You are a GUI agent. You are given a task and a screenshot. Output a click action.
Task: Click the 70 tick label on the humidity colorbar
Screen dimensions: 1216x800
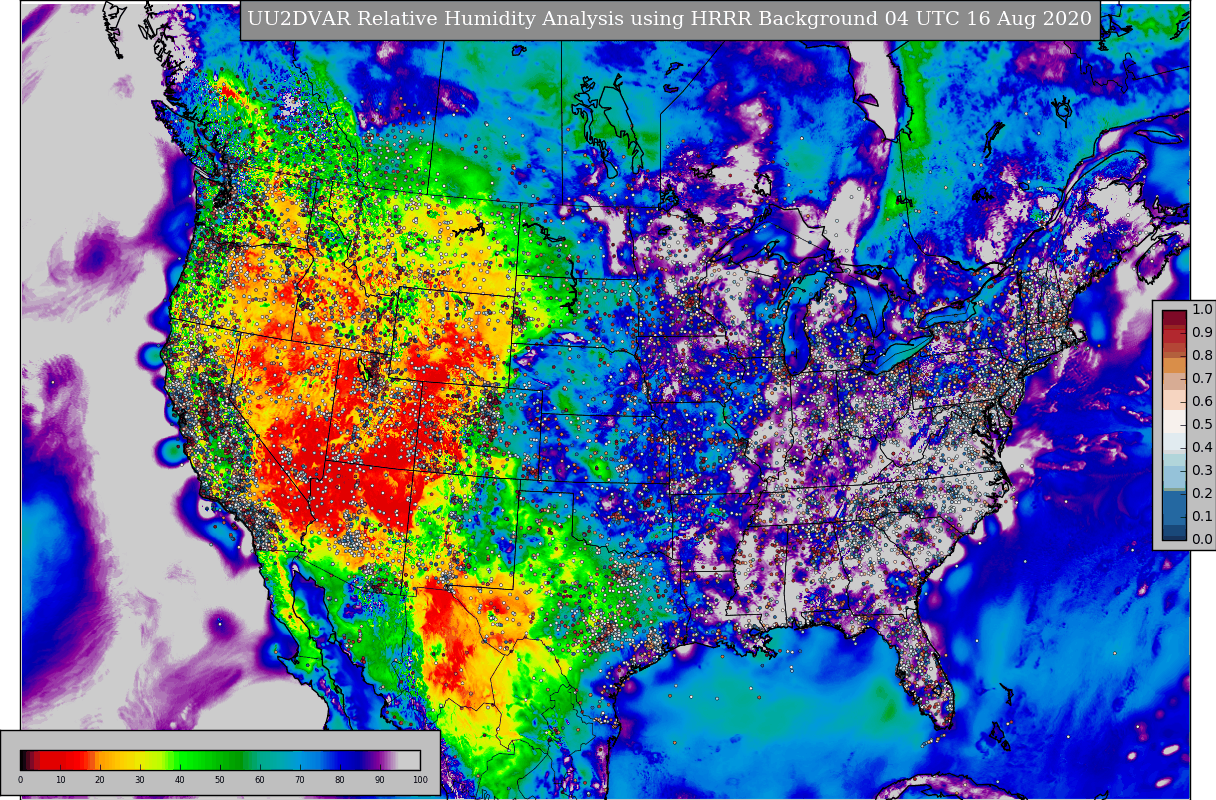coord(300,780)
